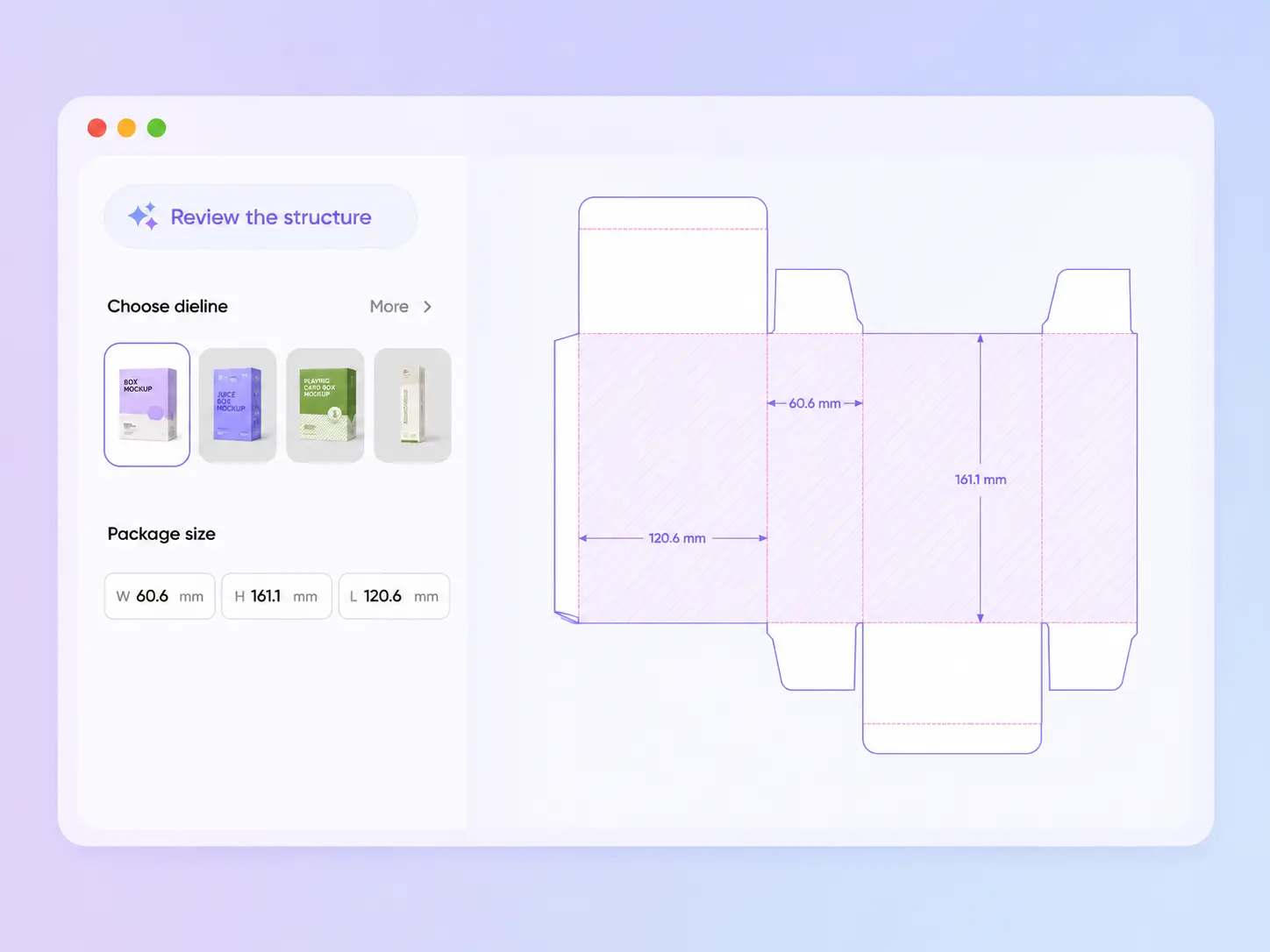Maximize the window with the green button
1270x952 pixels.
[157, 128]
